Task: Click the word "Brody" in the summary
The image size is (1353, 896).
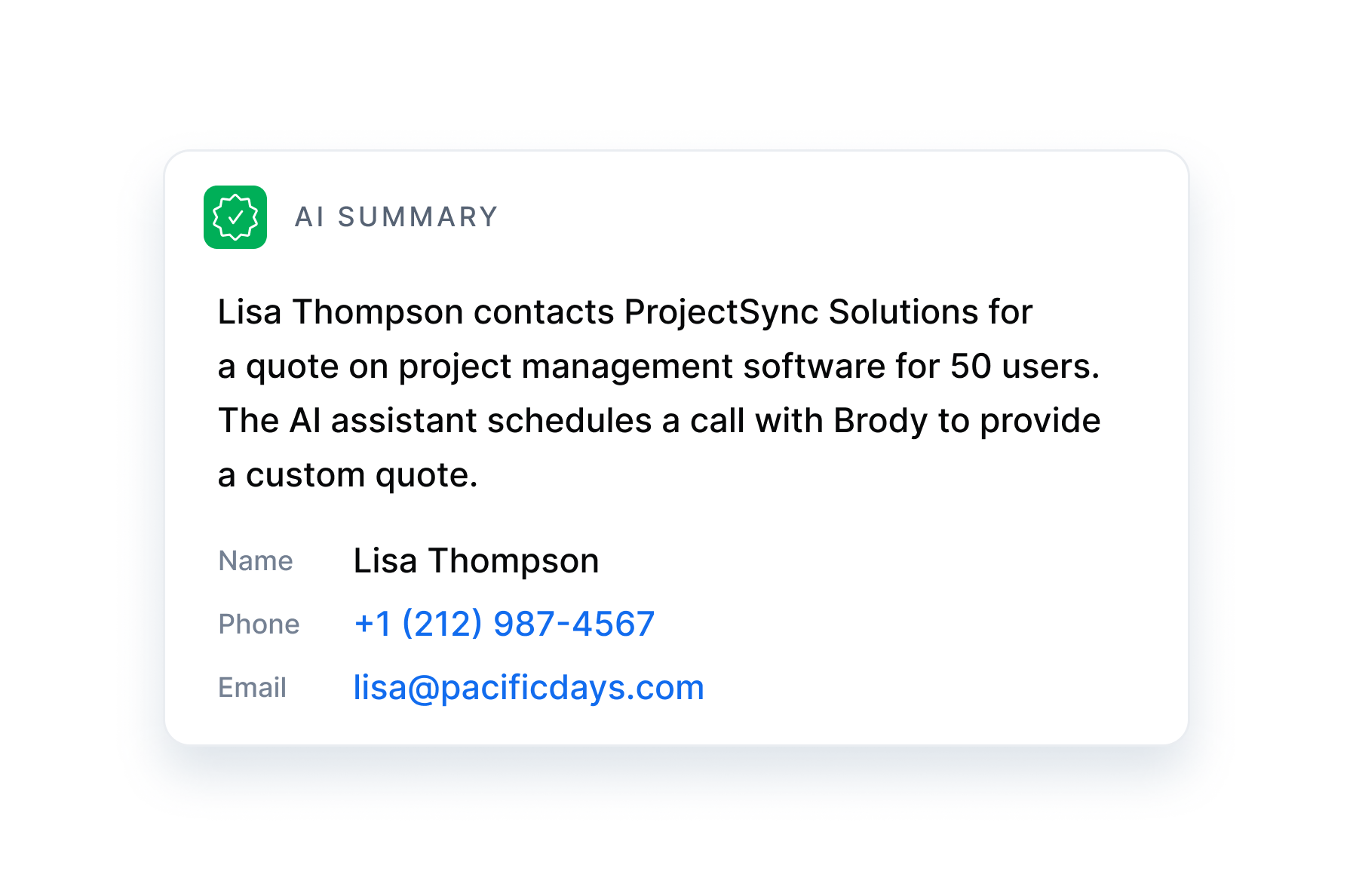Action: (880, 421)
